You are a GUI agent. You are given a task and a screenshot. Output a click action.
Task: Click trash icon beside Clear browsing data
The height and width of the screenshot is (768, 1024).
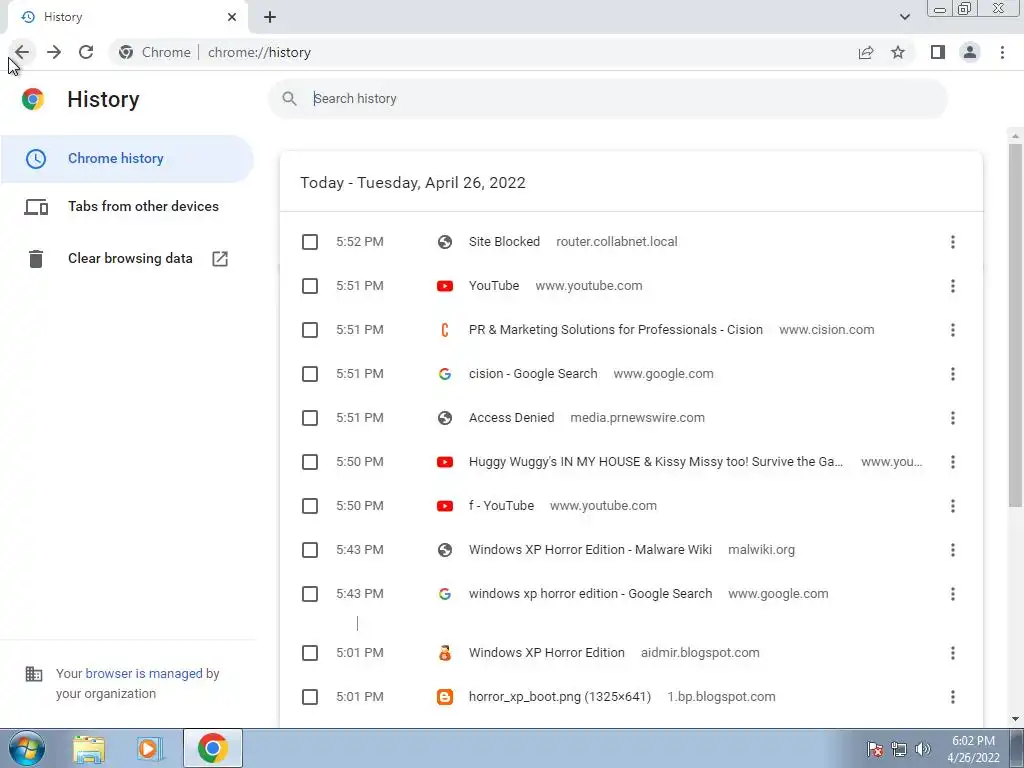36,259
